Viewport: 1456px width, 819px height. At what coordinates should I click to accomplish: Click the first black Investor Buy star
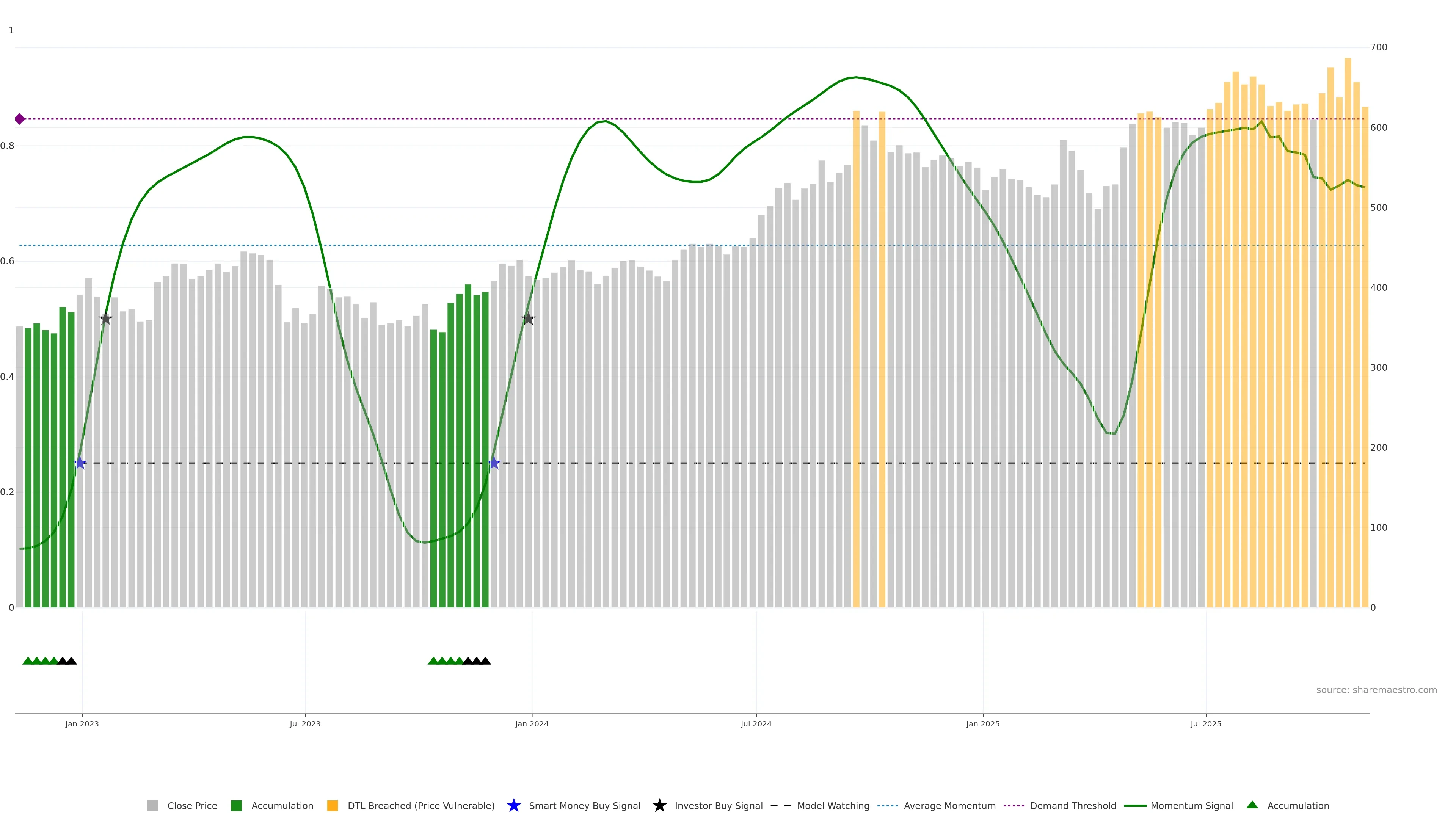[x=106, y=319]
